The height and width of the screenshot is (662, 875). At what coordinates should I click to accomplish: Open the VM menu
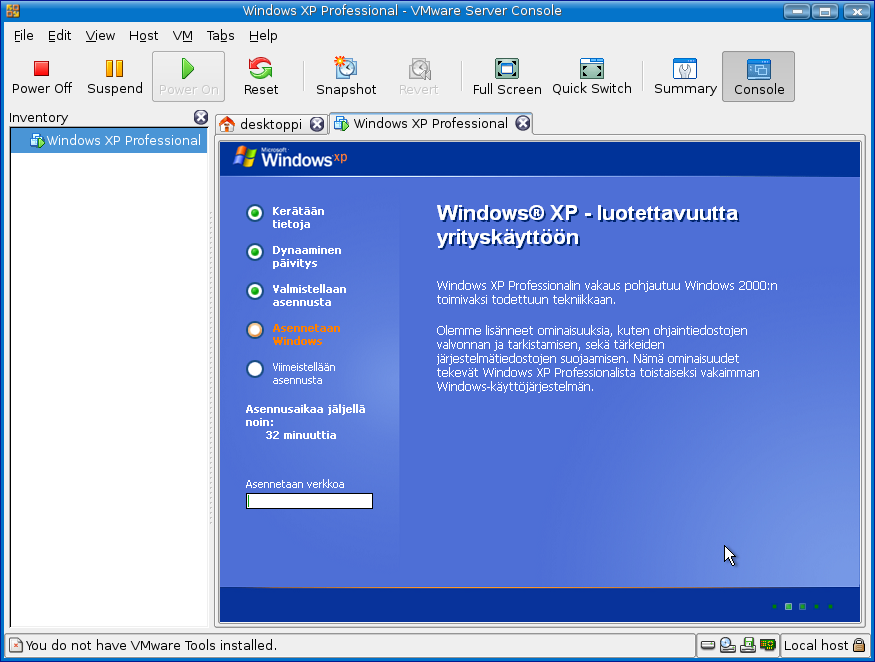point(182,35)
